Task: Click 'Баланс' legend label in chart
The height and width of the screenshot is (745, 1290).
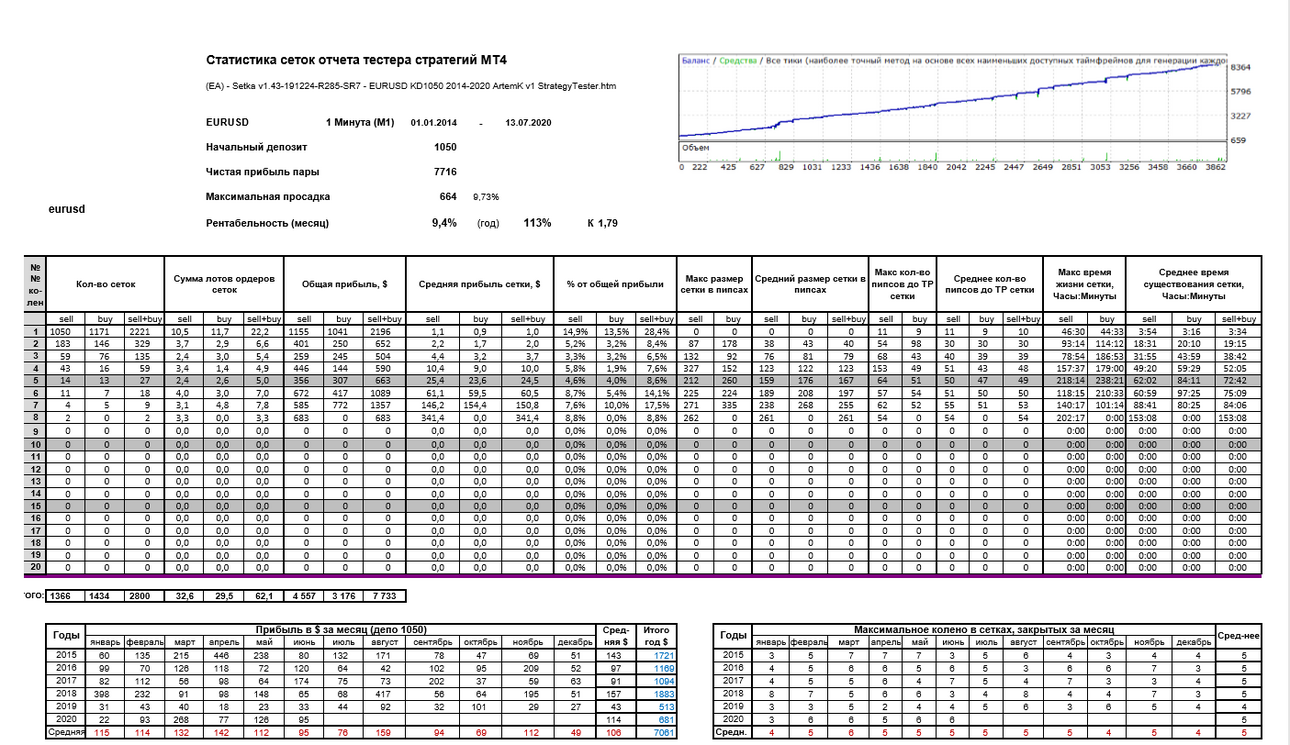Action: point(696,61)
